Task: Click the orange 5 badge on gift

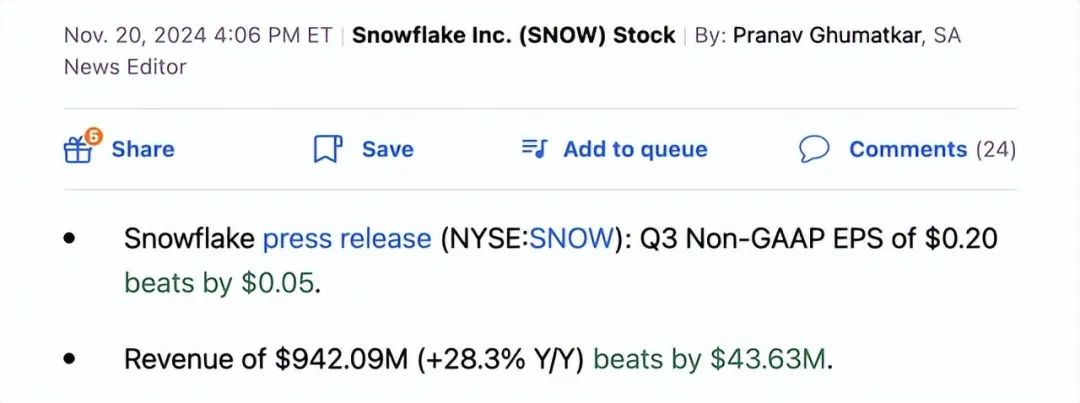Action: 93,136
